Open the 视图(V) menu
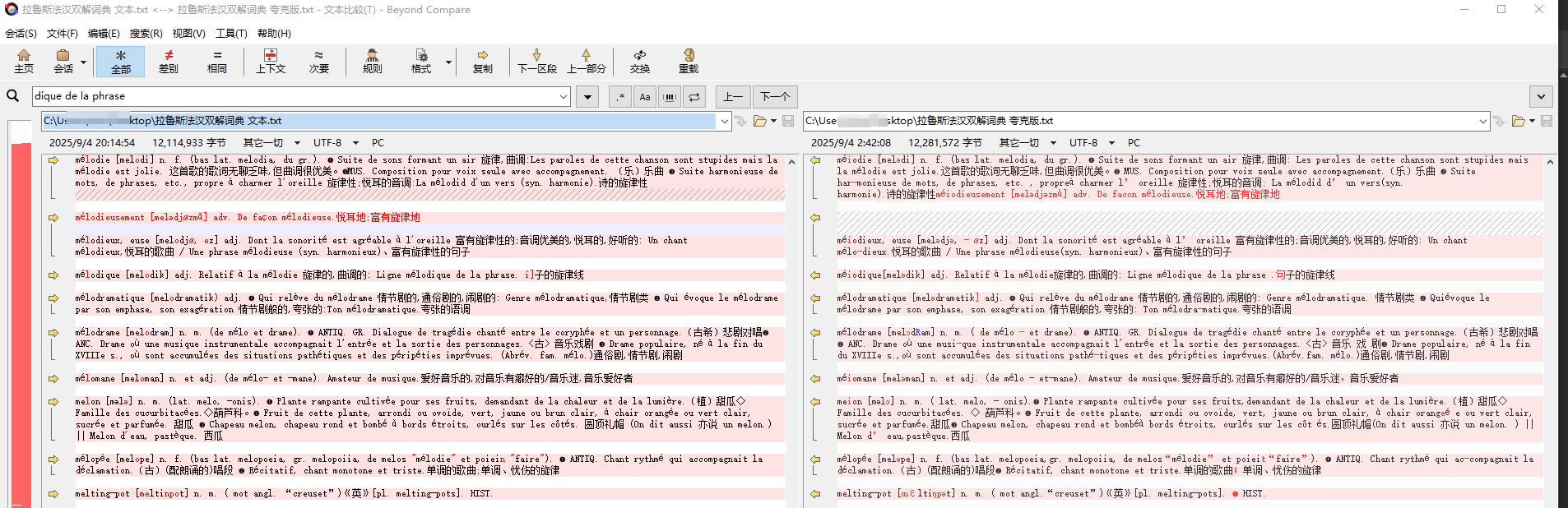The height and width of the screenshot is (508, 1568). (188, 34)
